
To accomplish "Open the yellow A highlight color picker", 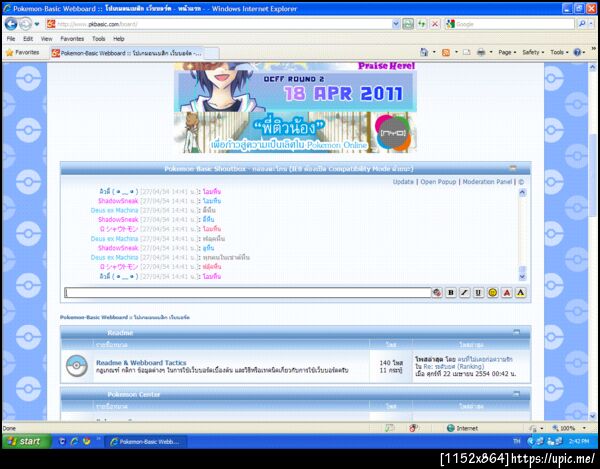I will (520, 293).
